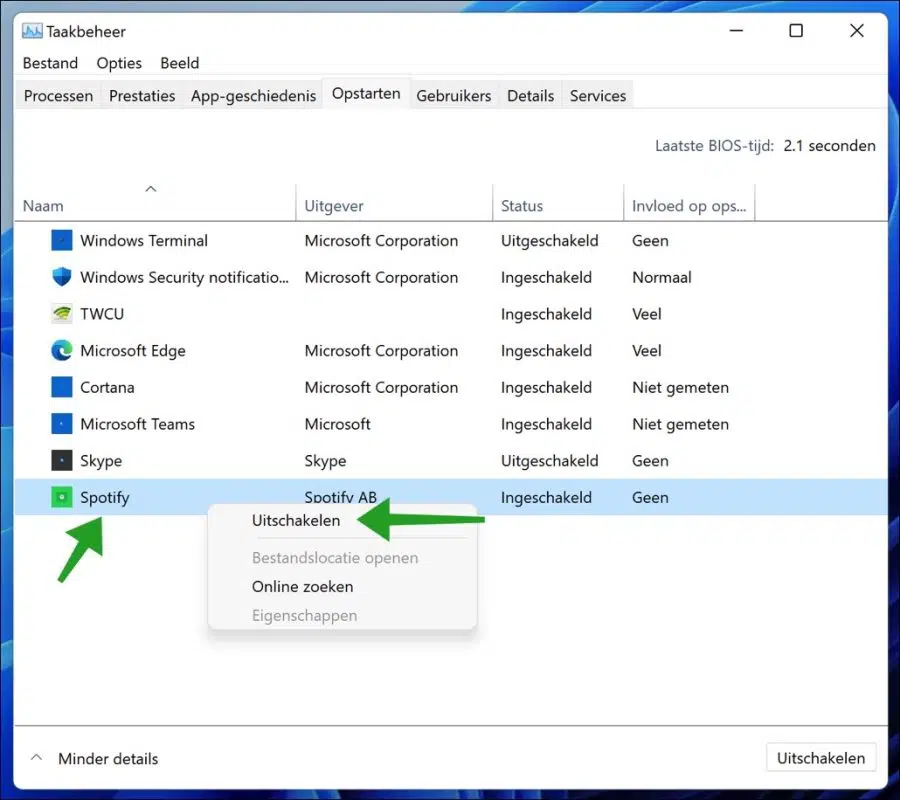Click Normaal impact of Windows Security
900x800 pixels.
[661, 277]
